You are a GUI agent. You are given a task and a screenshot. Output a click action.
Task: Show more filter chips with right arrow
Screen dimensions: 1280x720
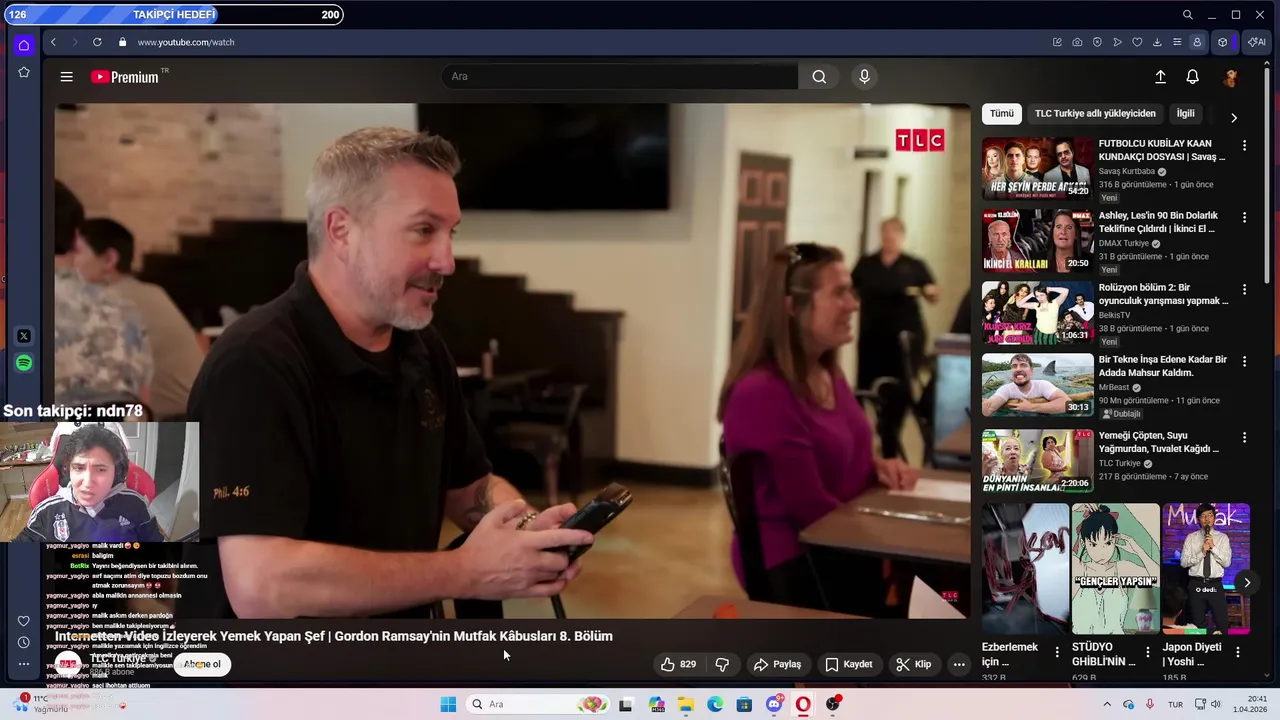[1233, 117]
